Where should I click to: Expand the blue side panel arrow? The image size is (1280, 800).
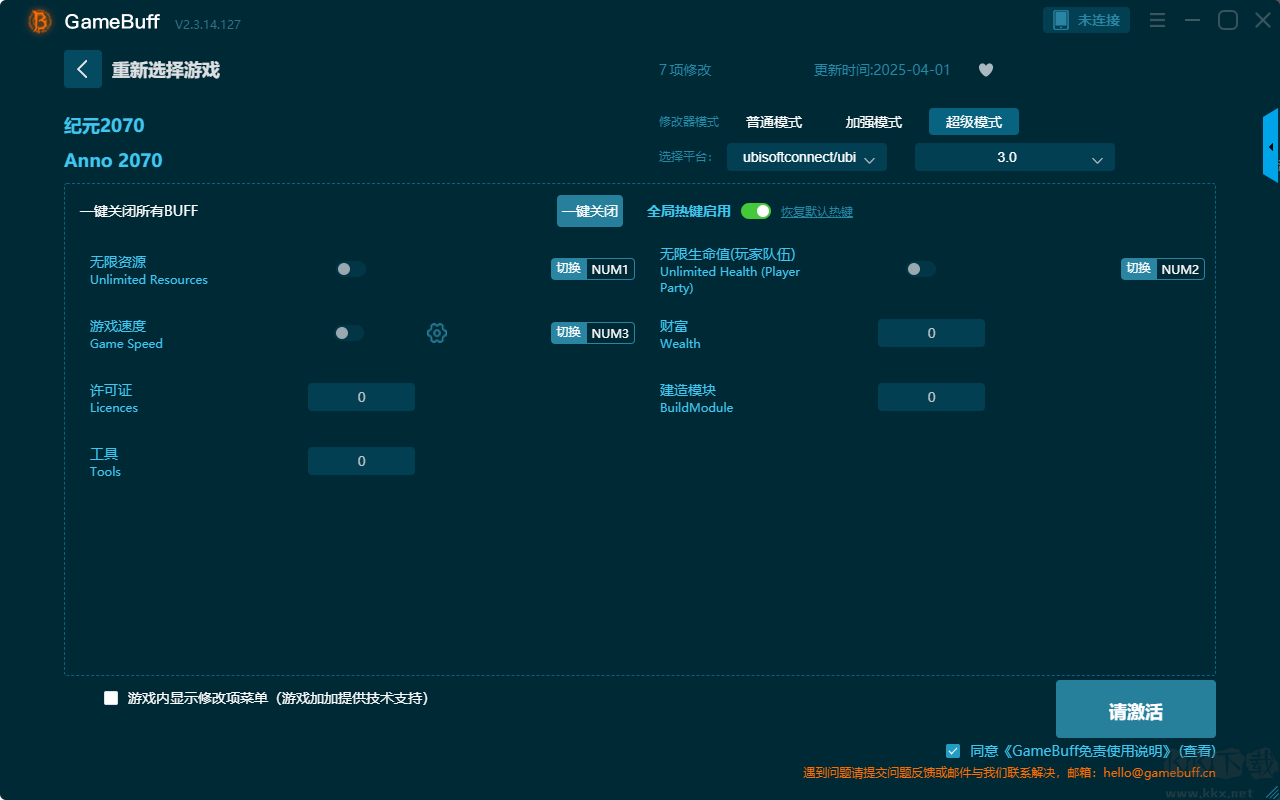point(1271,146)
